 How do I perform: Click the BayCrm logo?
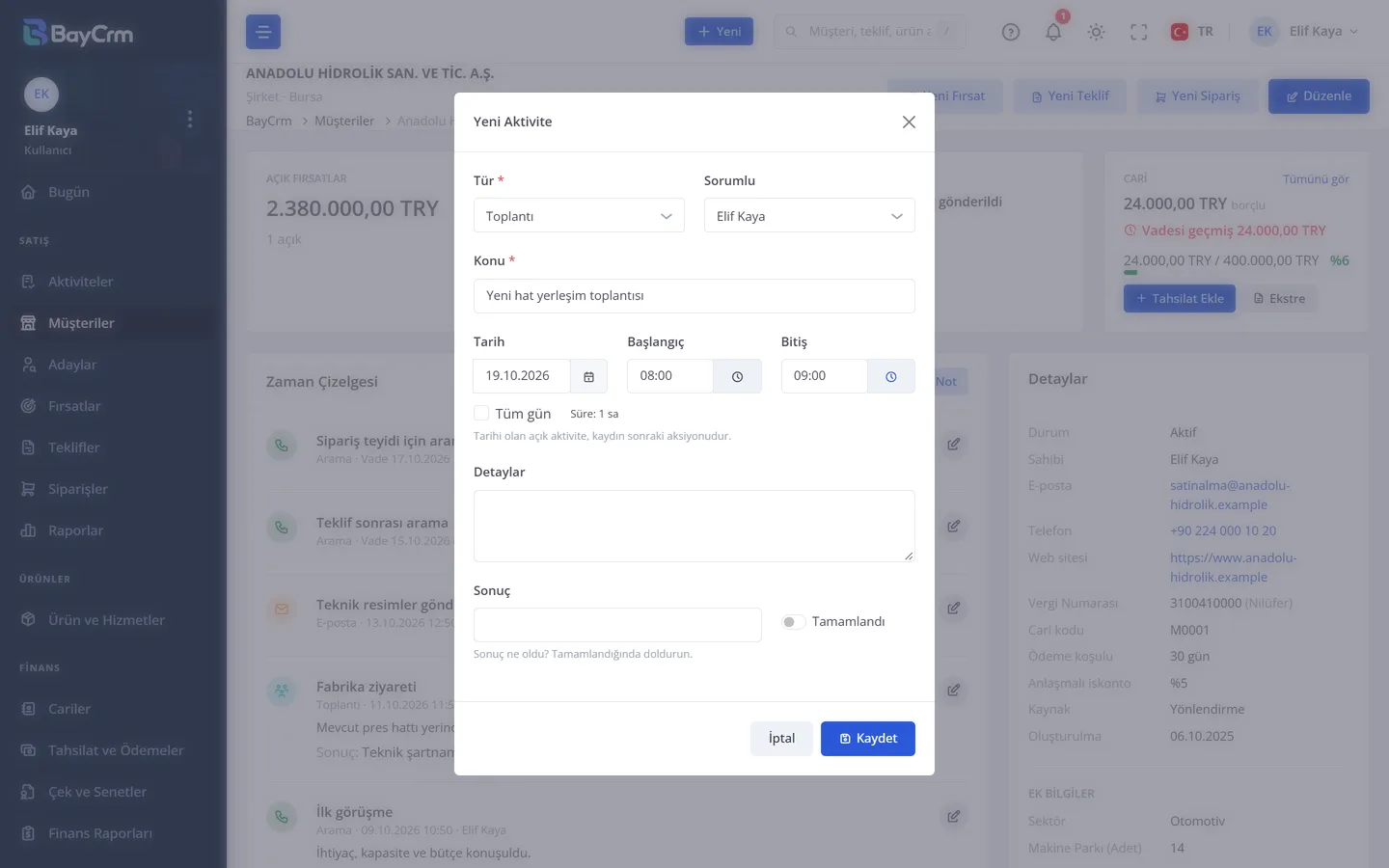click(x=78, y=34)
